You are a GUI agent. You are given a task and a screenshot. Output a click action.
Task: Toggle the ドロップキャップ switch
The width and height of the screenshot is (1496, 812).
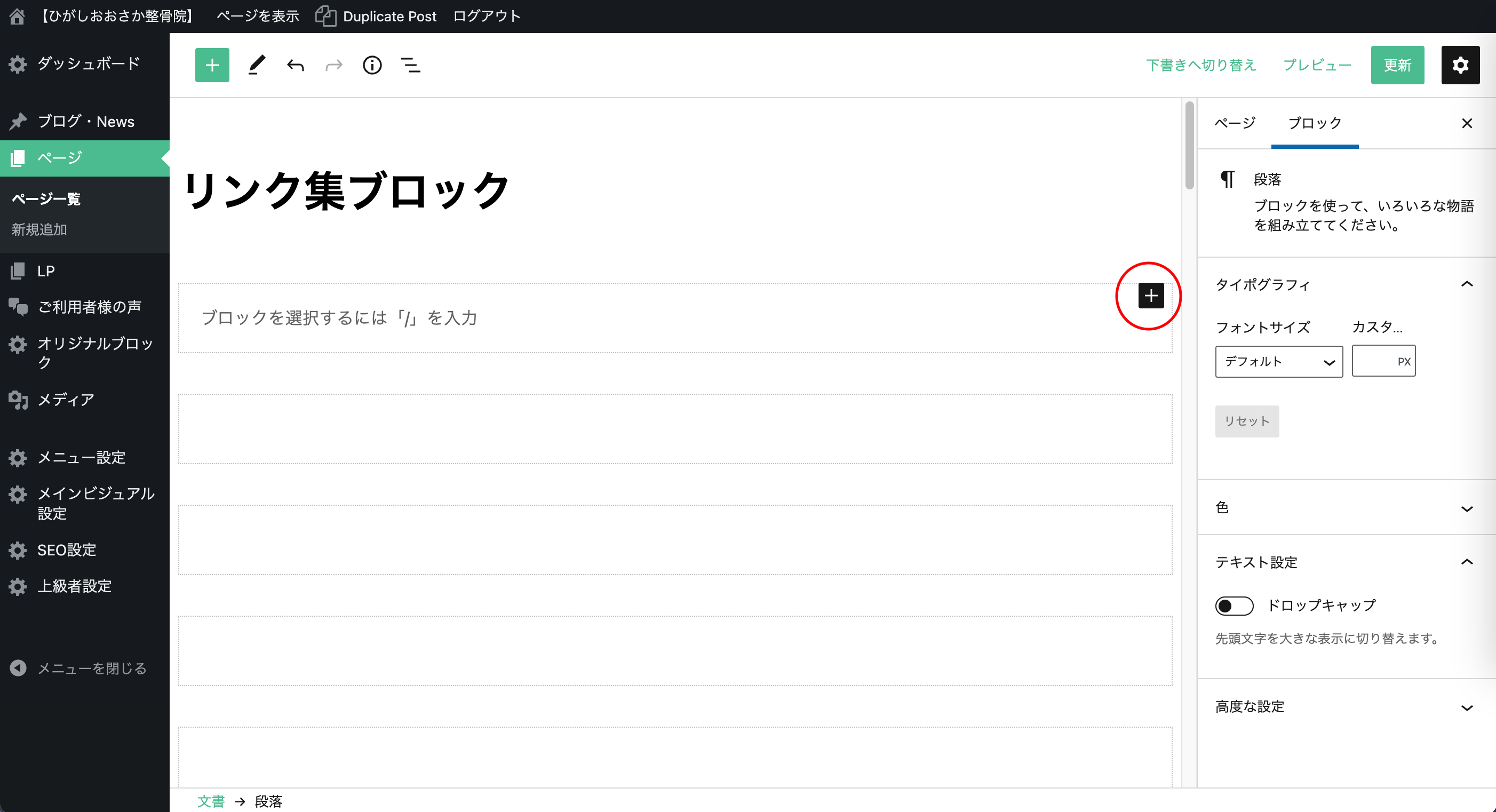(1234, 606)
